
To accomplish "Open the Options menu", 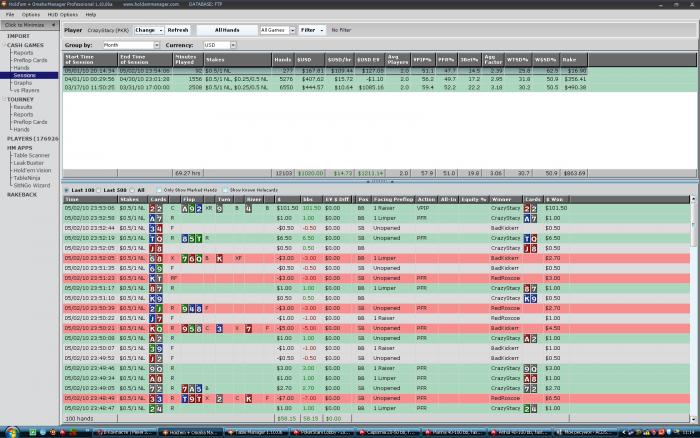I will tap(31, 15).
